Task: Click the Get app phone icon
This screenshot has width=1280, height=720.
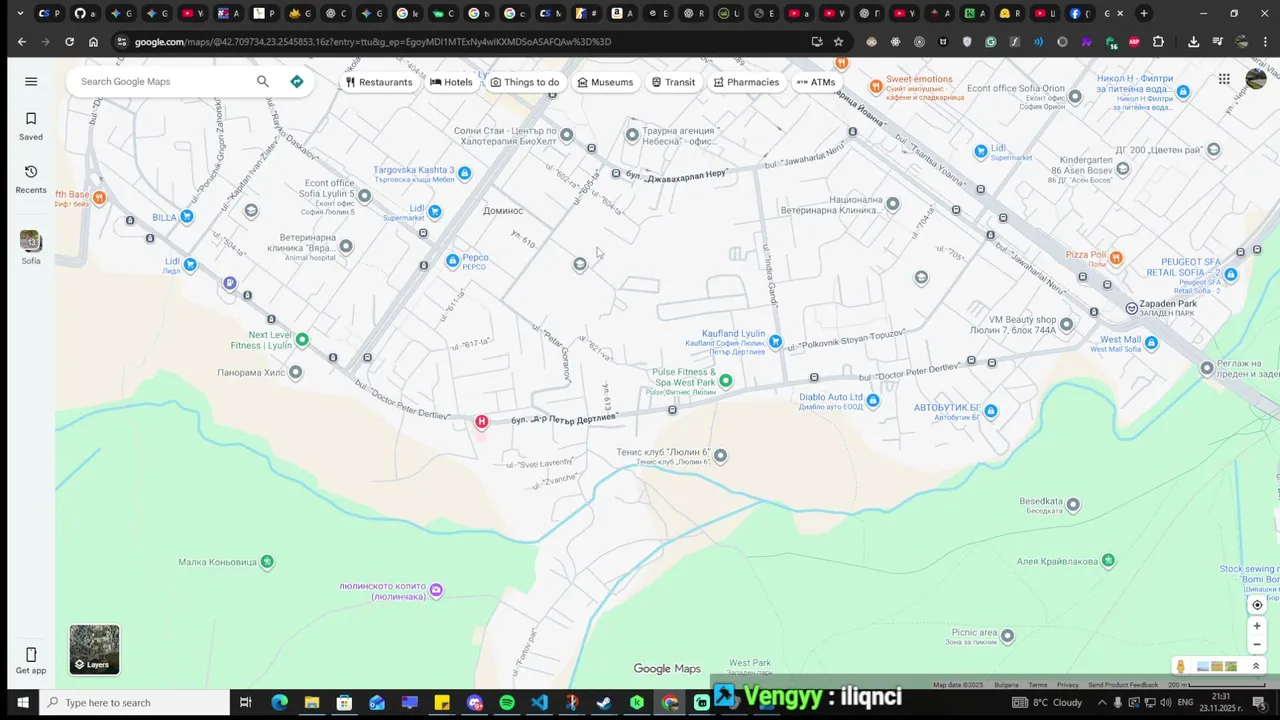Action: (x=31, y=655)
